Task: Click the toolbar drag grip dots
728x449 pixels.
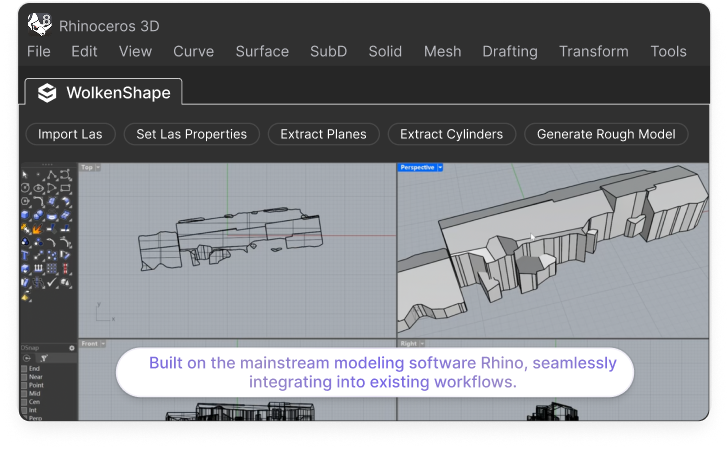Action: [47, 164]
